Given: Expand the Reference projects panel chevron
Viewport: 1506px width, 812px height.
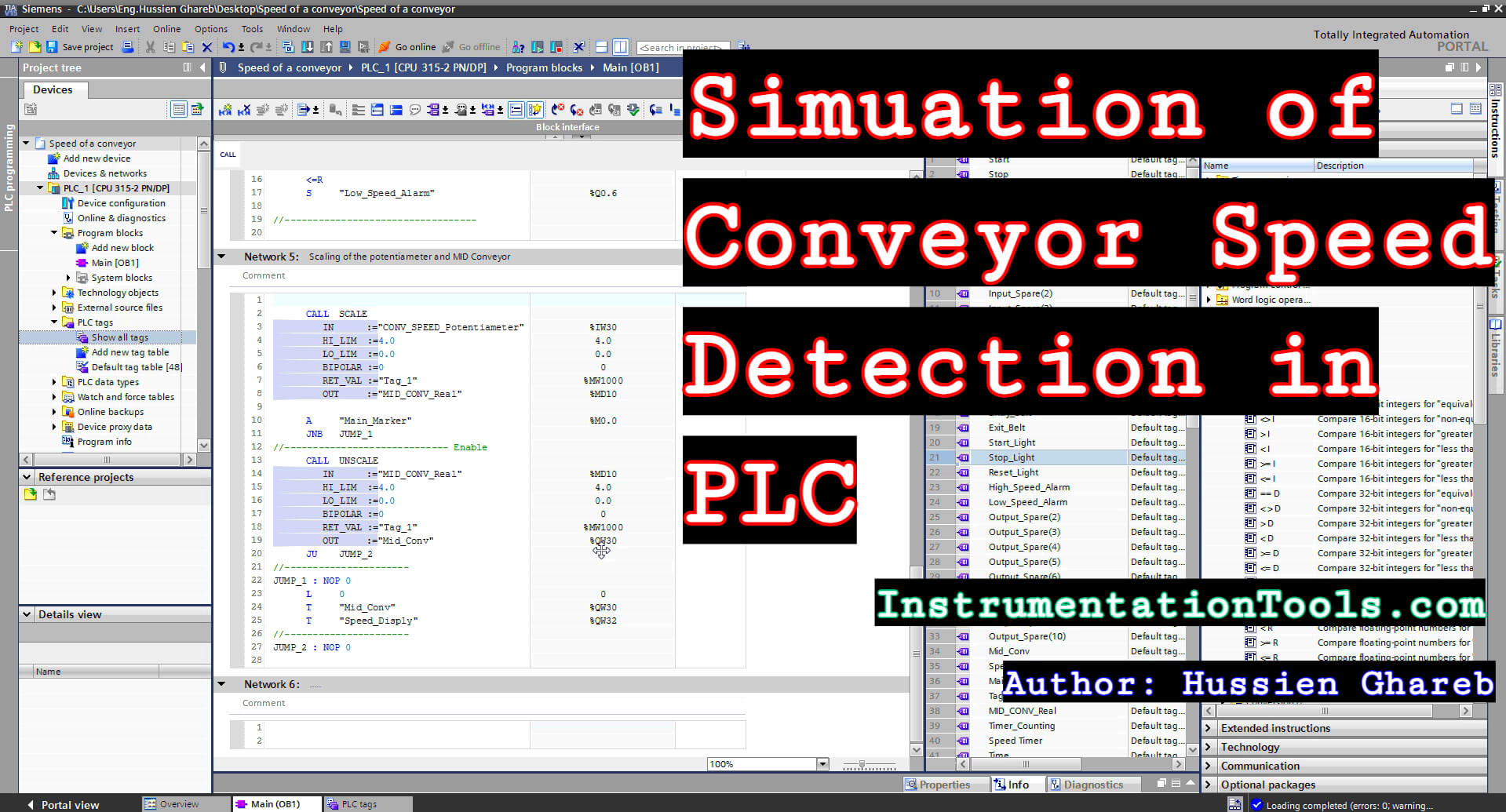Looking at the screenshot, I should tap(27, 477).
